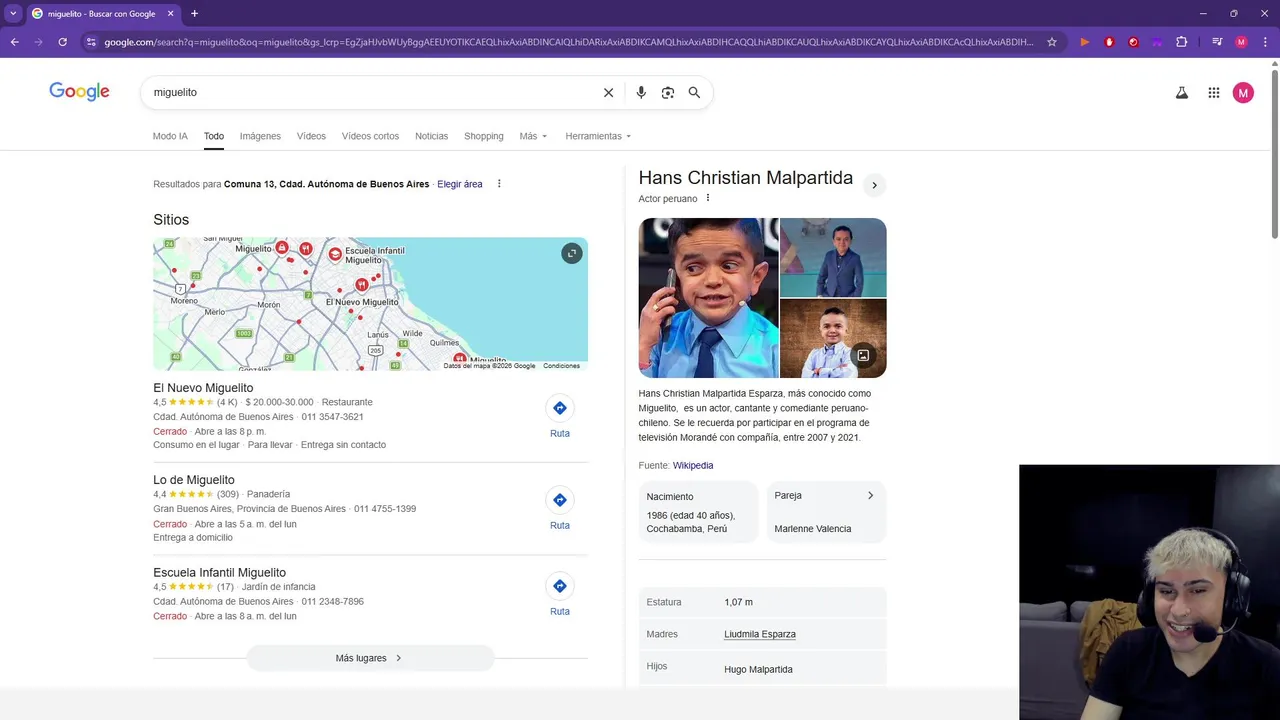Viewport: 1280px width, 720px height.
Task: Open new browser tab
Action: pyautogui.click(x=194, y=14)
